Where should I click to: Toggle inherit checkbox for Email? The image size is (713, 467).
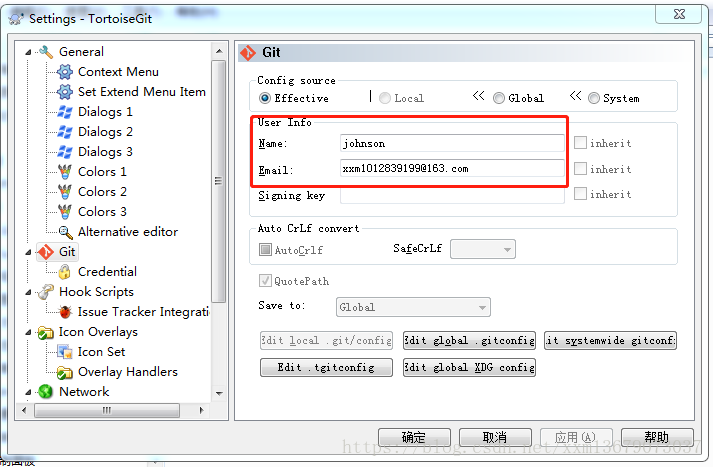click(580, 169)
